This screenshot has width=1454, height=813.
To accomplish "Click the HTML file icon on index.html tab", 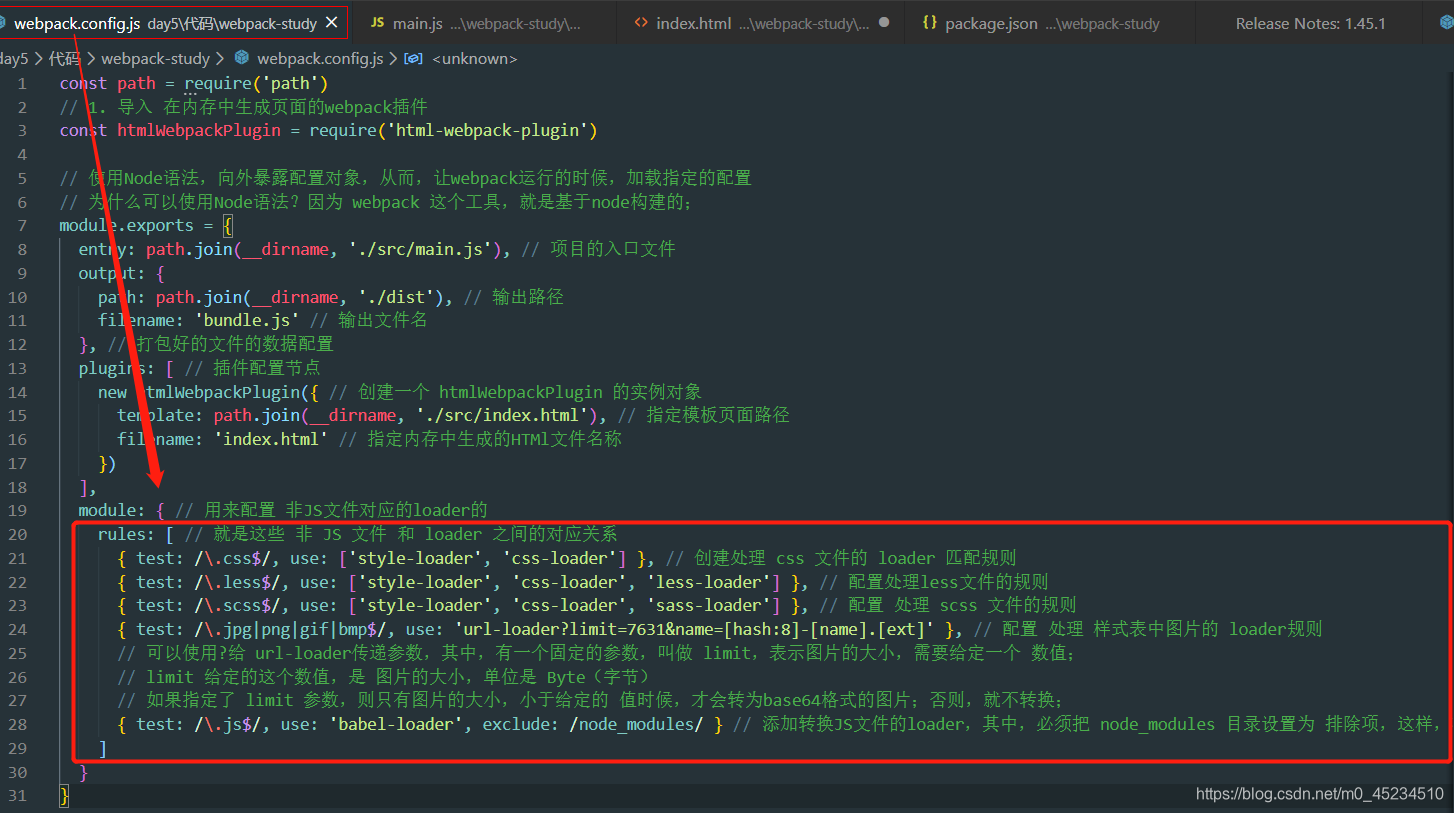I will [x=641, y=22].
